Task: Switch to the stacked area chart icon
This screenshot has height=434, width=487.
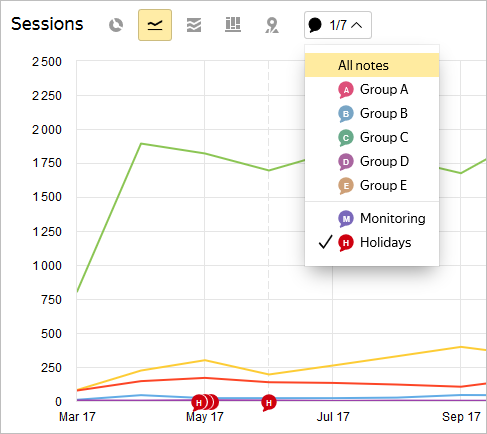Action: point(194,25)
